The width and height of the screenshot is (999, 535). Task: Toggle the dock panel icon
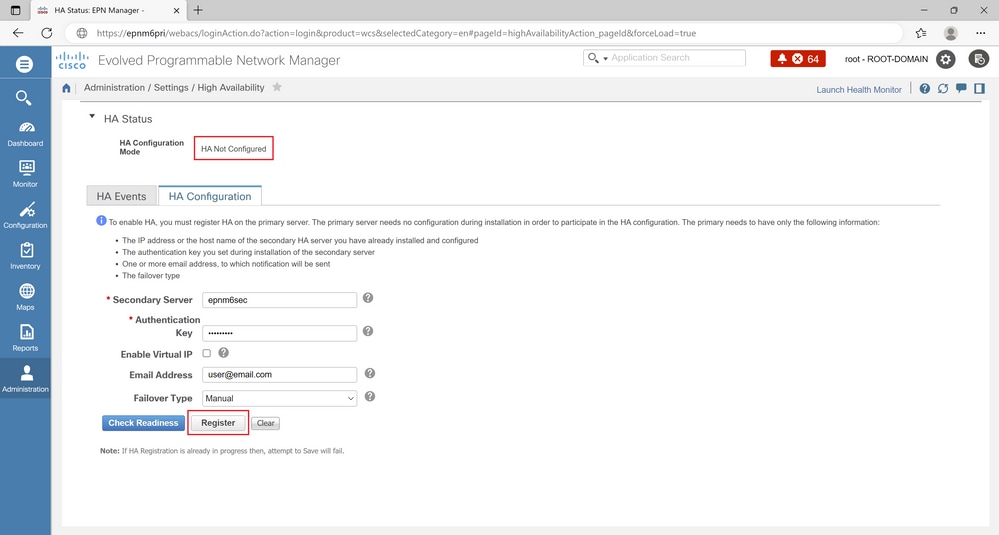coord(979,89)
